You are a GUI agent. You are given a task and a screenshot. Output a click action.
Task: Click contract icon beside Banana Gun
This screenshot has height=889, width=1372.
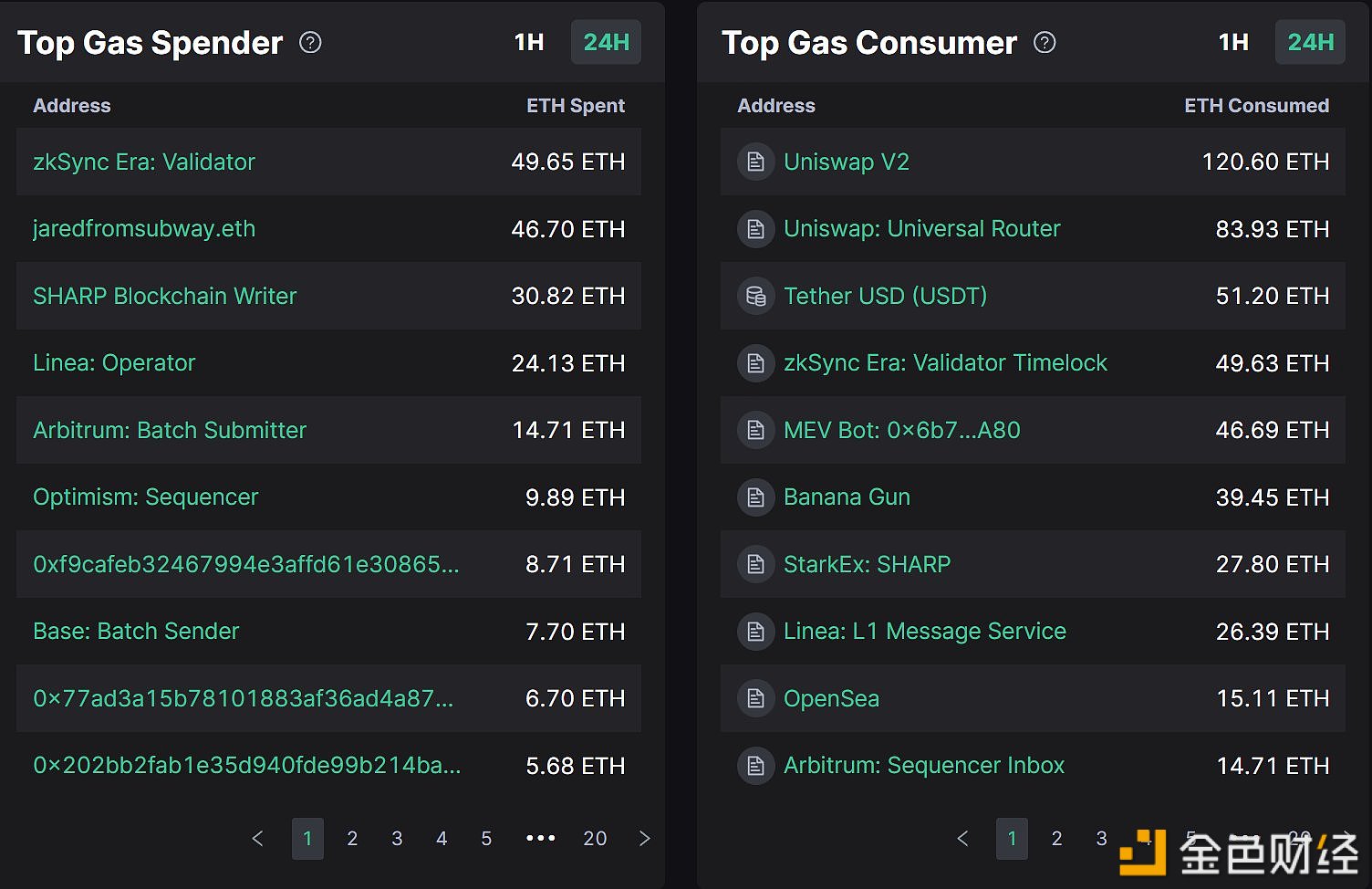(x=755, y=497)
